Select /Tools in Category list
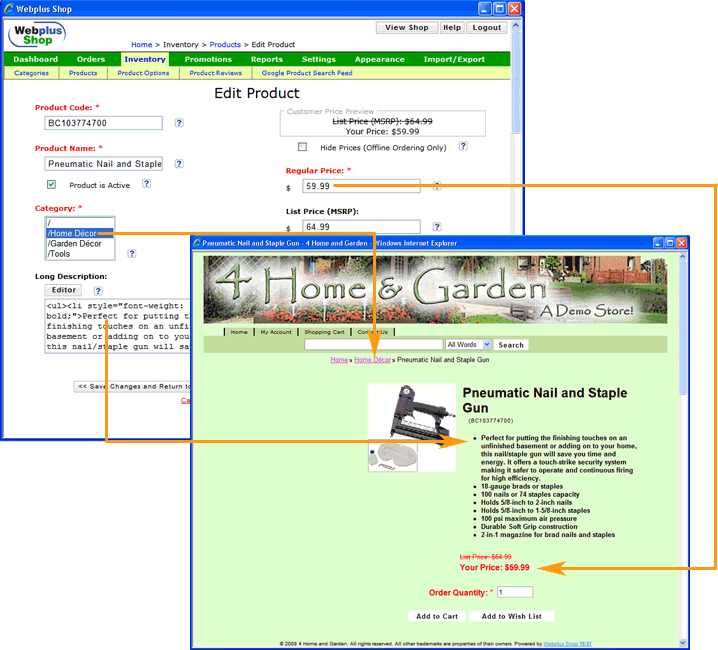This screenshot has height=650, width=718. point(80,253)
